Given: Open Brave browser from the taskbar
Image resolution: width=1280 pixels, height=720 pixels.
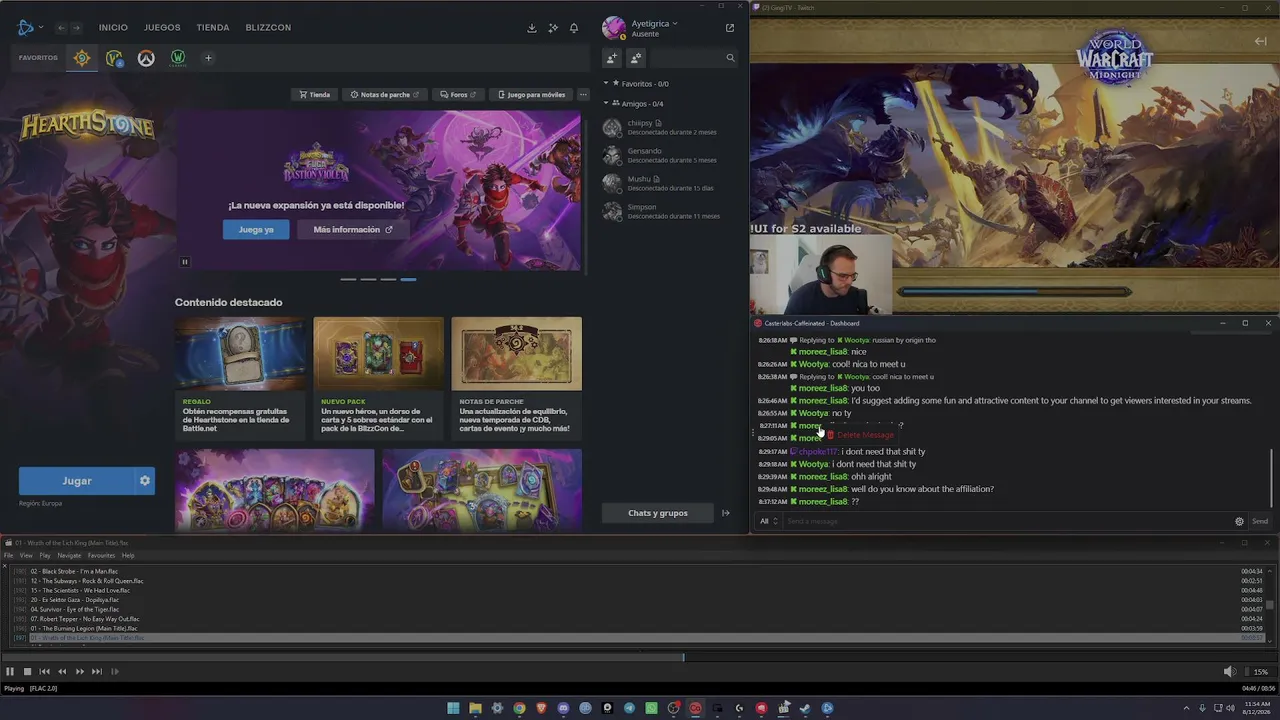Looking at the screenshot, I should (541, 708).
